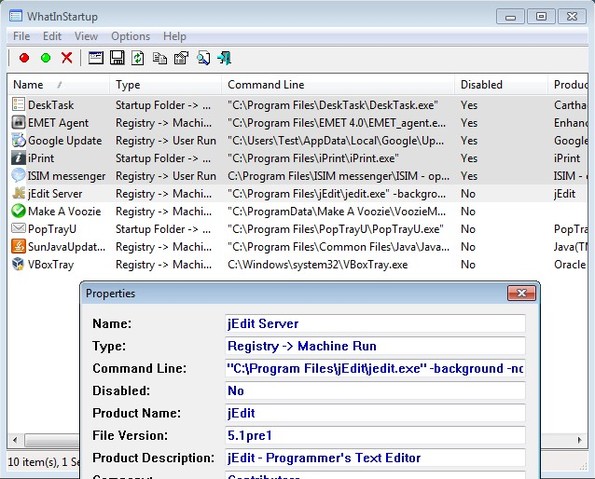
Task: Click the horizontal scrollbar right arrow
Action: (580, 440)
